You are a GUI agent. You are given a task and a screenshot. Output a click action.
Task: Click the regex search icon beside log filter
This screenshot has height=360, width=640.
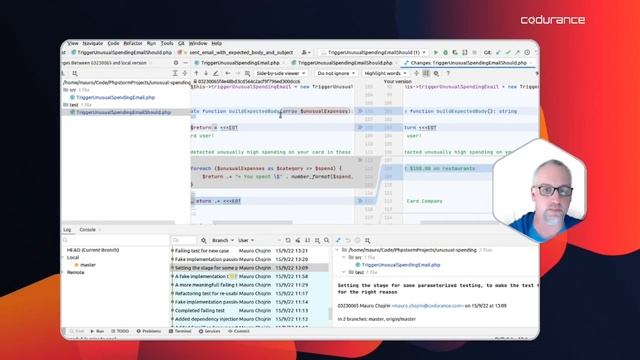204,240
